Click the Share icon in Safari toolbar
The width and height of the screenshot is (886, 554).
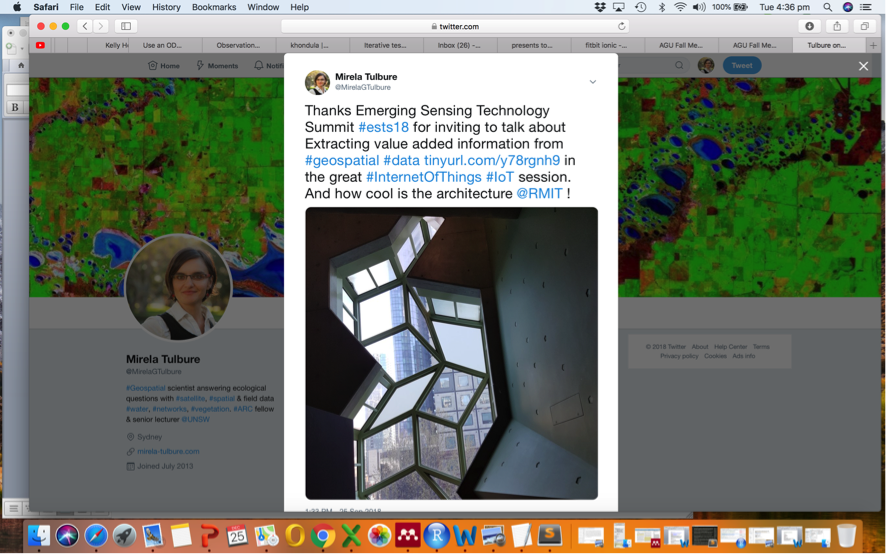[837, 26]
